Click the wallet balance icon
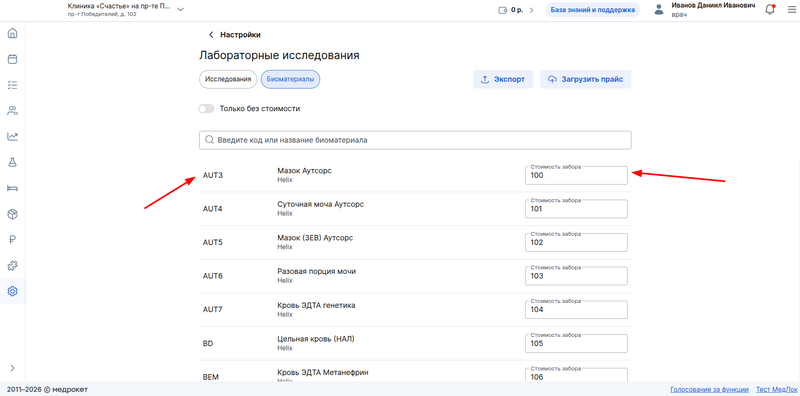Screen dimensions: 800x396 click(x=503, y=10)
